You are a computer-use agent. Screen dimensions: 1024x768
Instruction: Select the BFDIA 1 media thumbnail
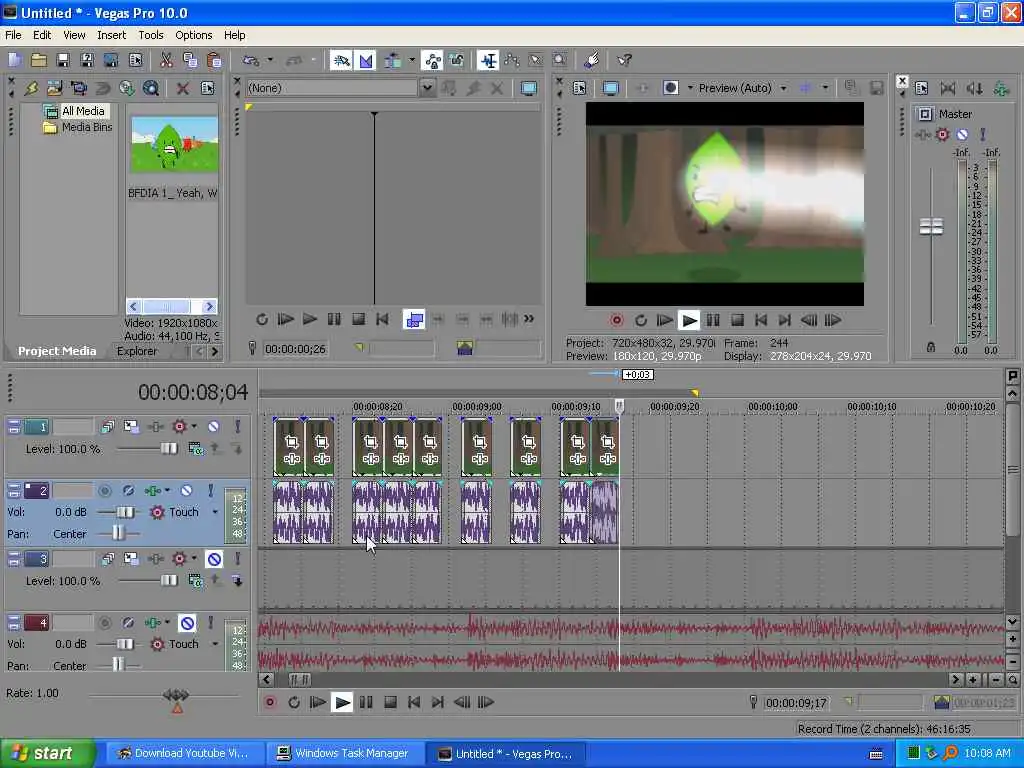pyautogui.click(x=174, y=144)
